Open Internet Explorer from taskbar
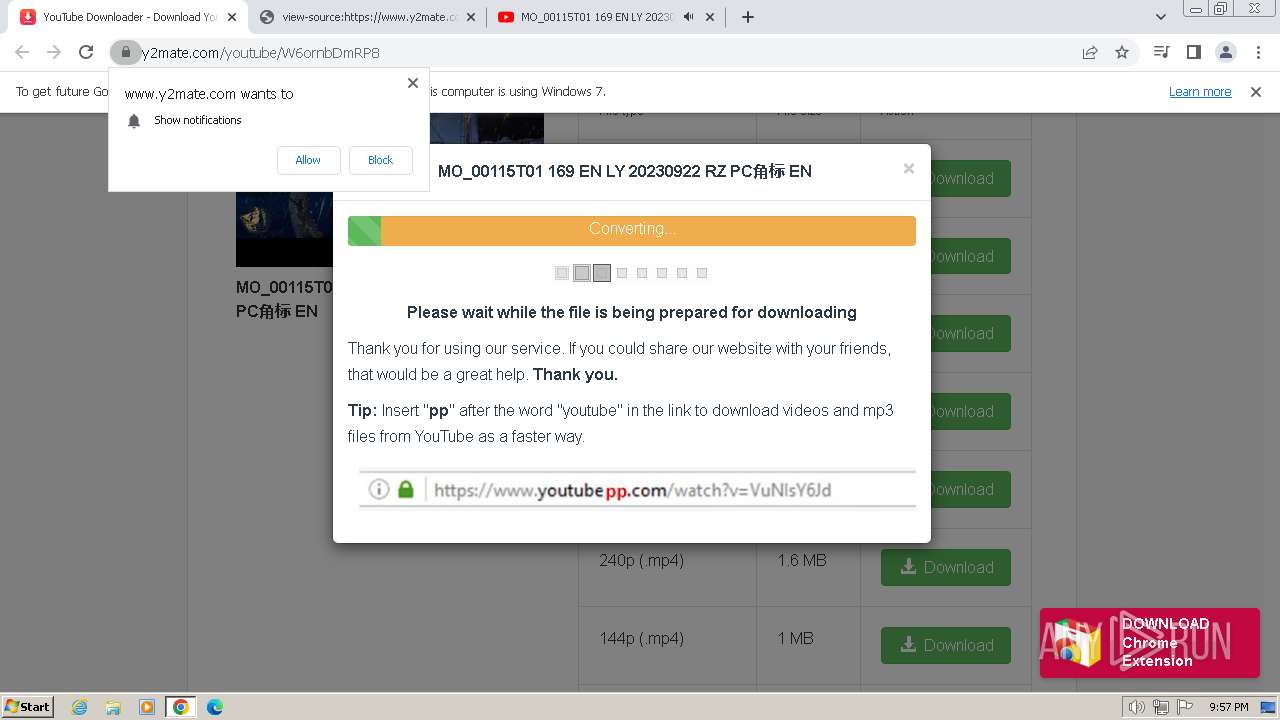This screenshot has height=720, width=1280. pos(79,706)
